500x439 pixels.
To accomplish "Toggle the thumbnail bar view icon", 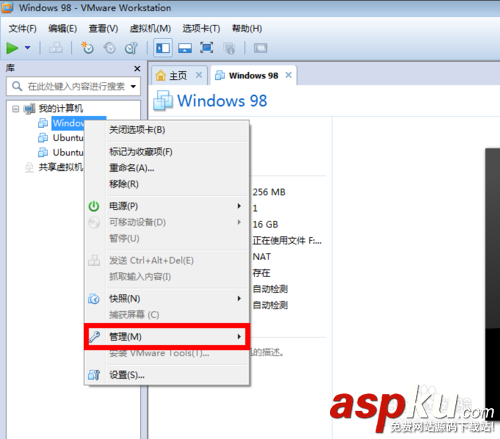I will pyautogui.click(x=185, y=48).
